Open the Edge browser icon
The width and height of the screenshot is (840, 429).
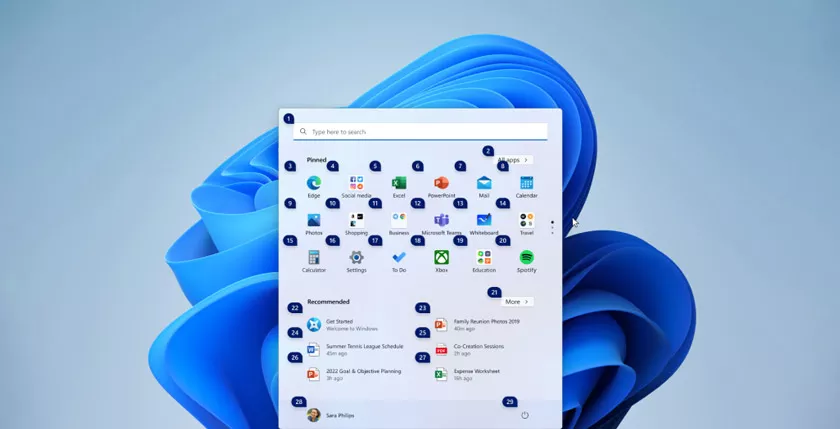313,183
